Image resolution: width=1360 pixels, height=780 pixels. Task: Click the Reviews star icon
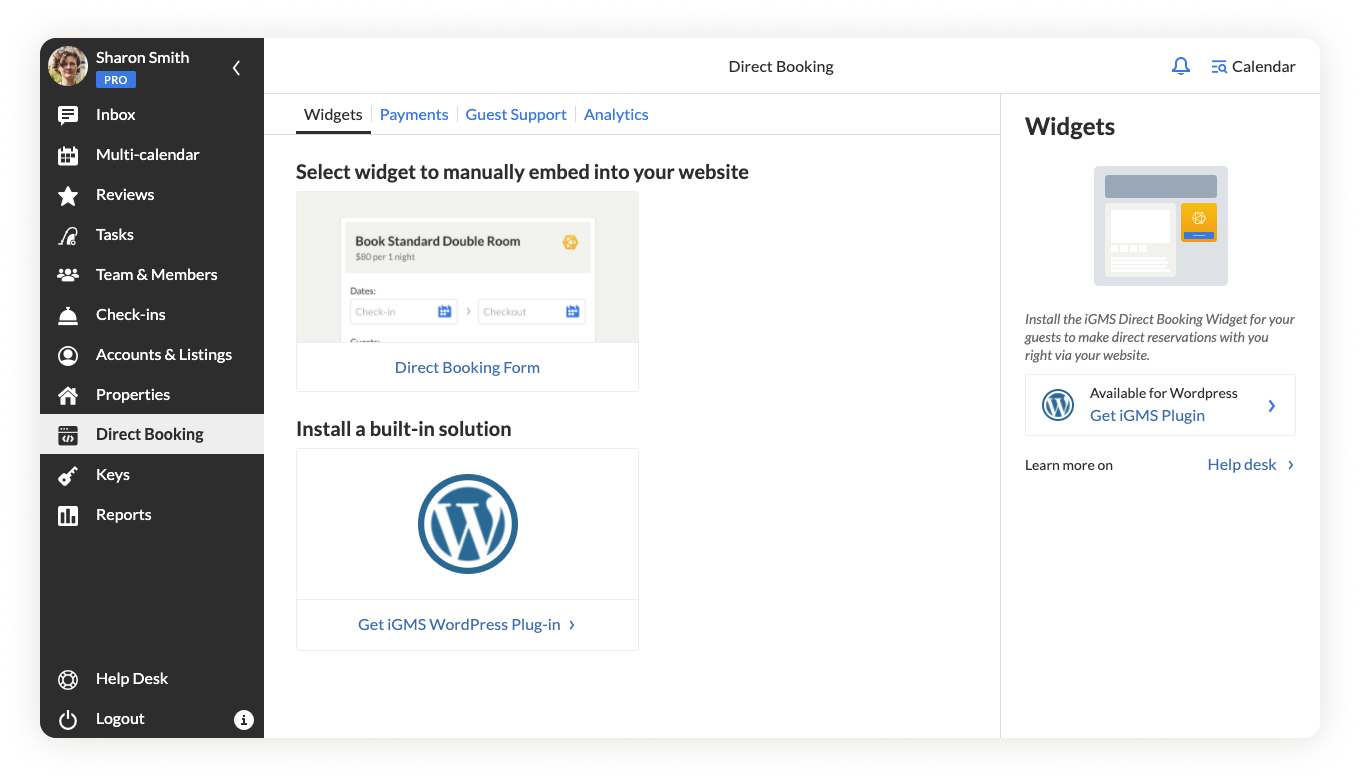[68, 195]
